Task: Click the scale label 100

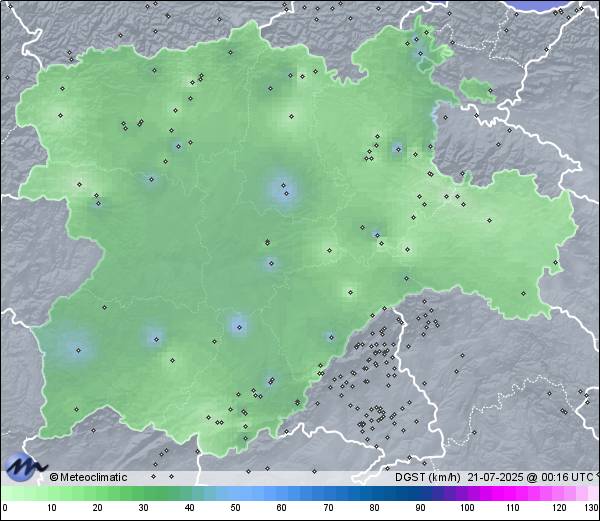Action: click(467, 508)
